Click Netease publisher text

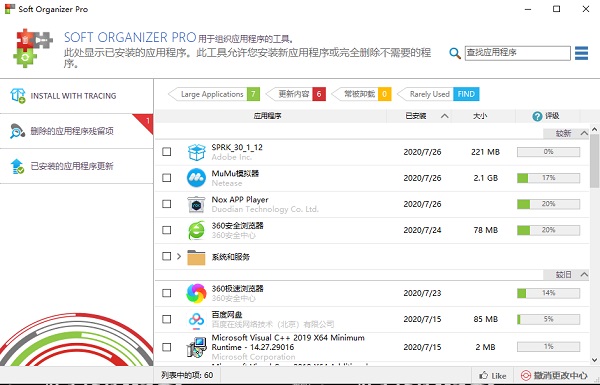227,183
